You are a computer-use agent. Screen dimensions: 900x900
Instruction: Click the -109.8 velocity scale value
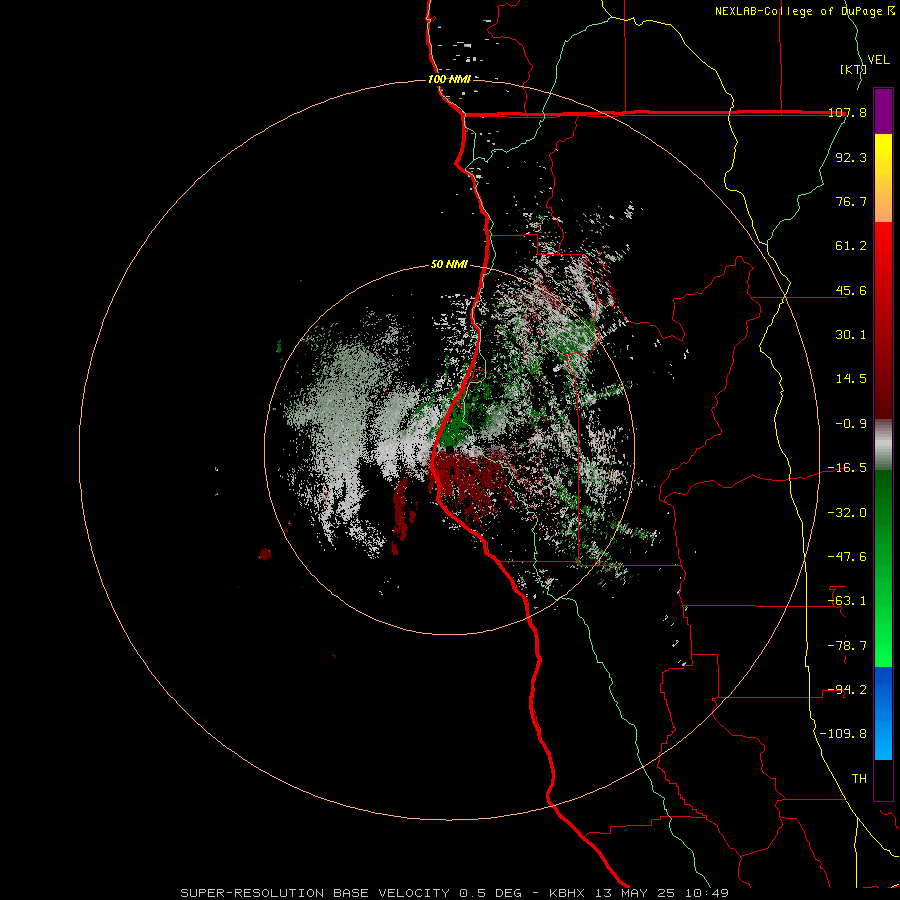(x=844, y=734)
